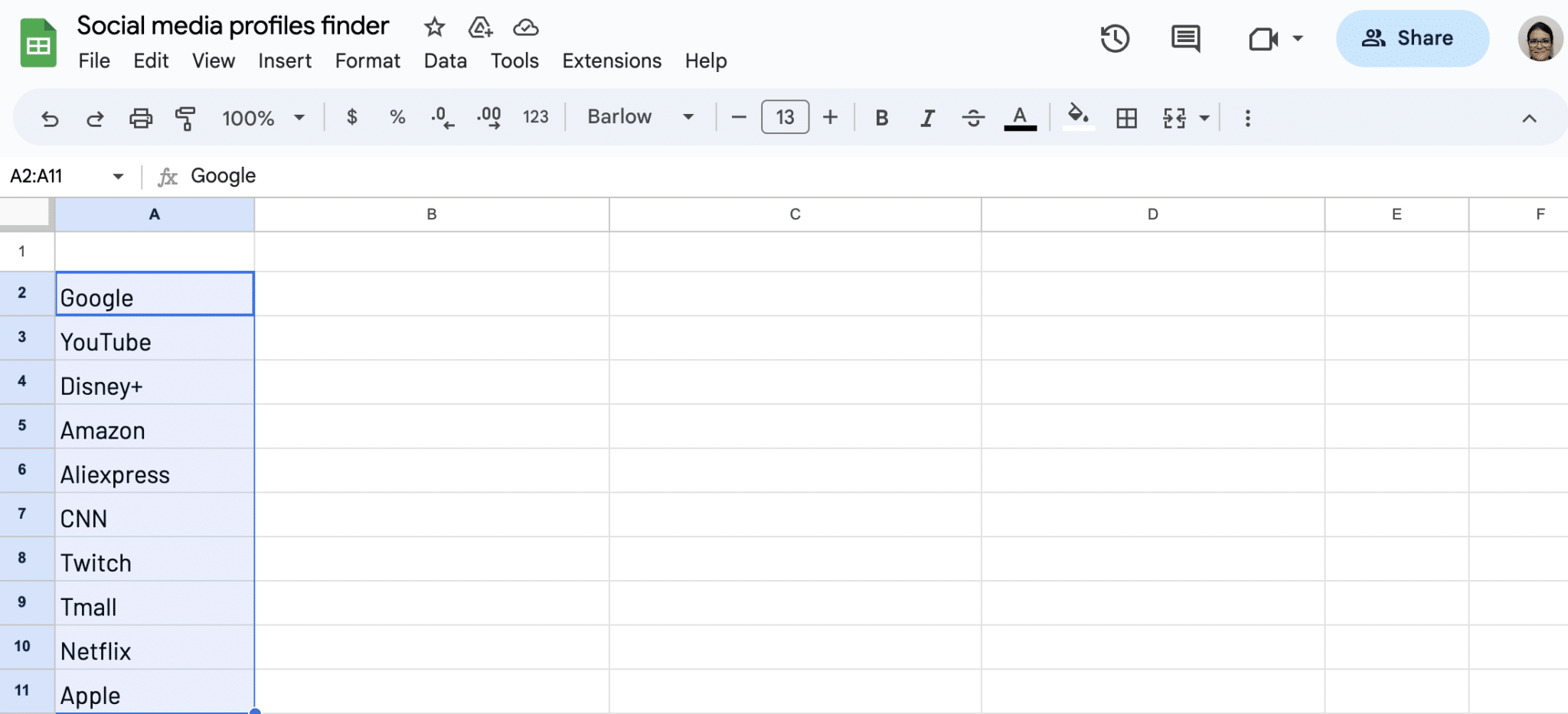The height and width of the screenshot is (714, 1568).
Task: Activate the paint format roller
Action: tap(185, 118)
